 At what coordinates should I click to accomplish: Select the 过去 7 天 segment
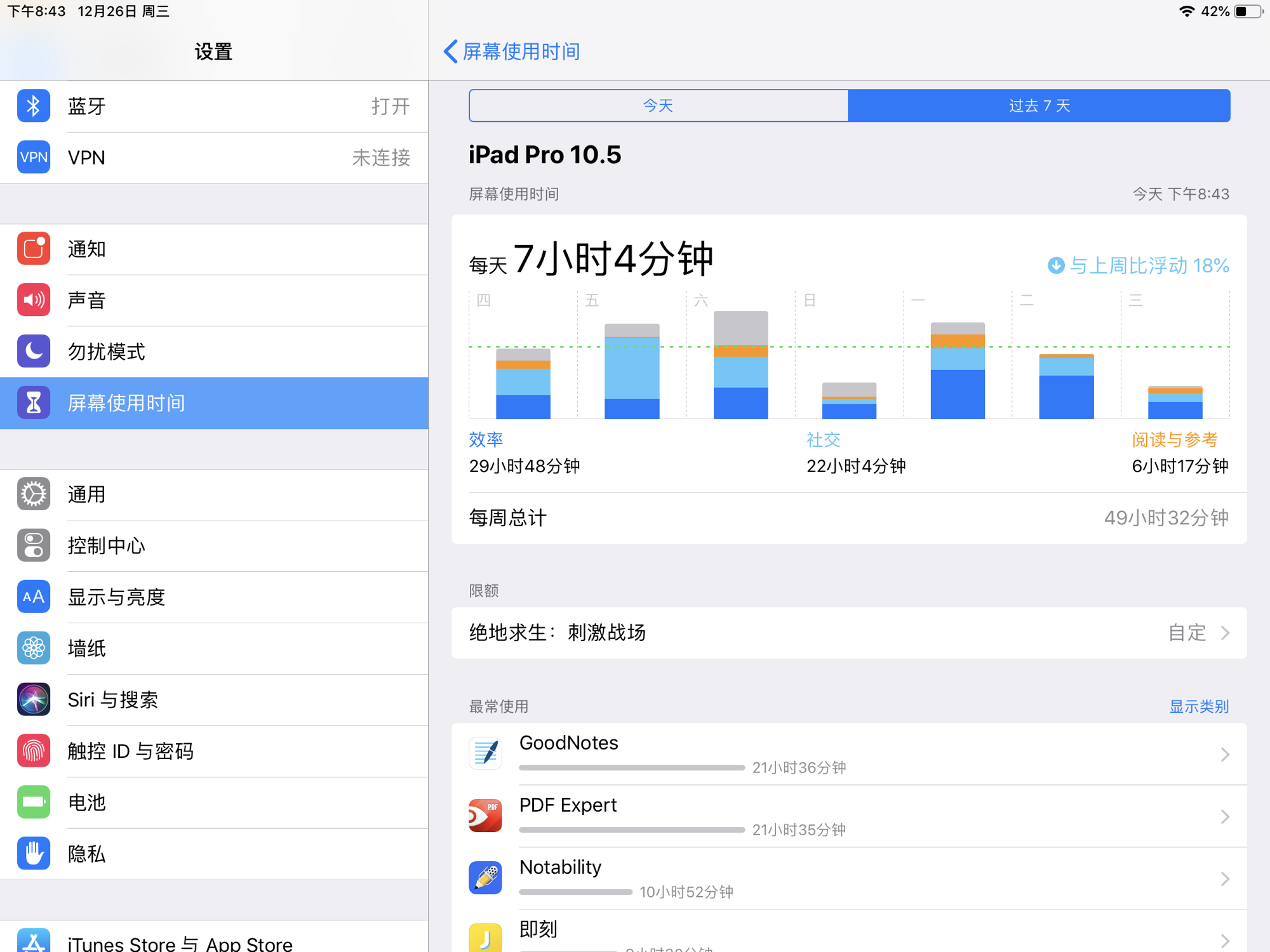[x=1039, y=105]
